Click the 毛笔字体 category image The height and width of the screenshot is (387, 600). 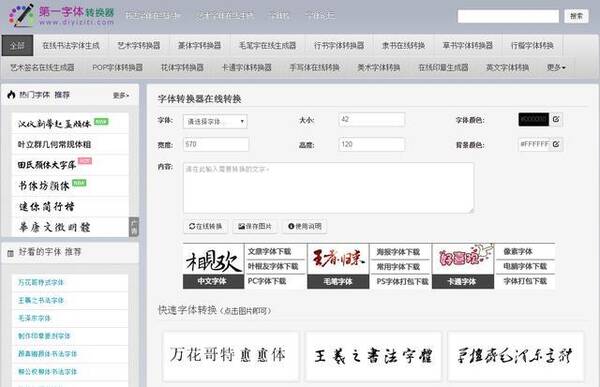click(338, 259)
